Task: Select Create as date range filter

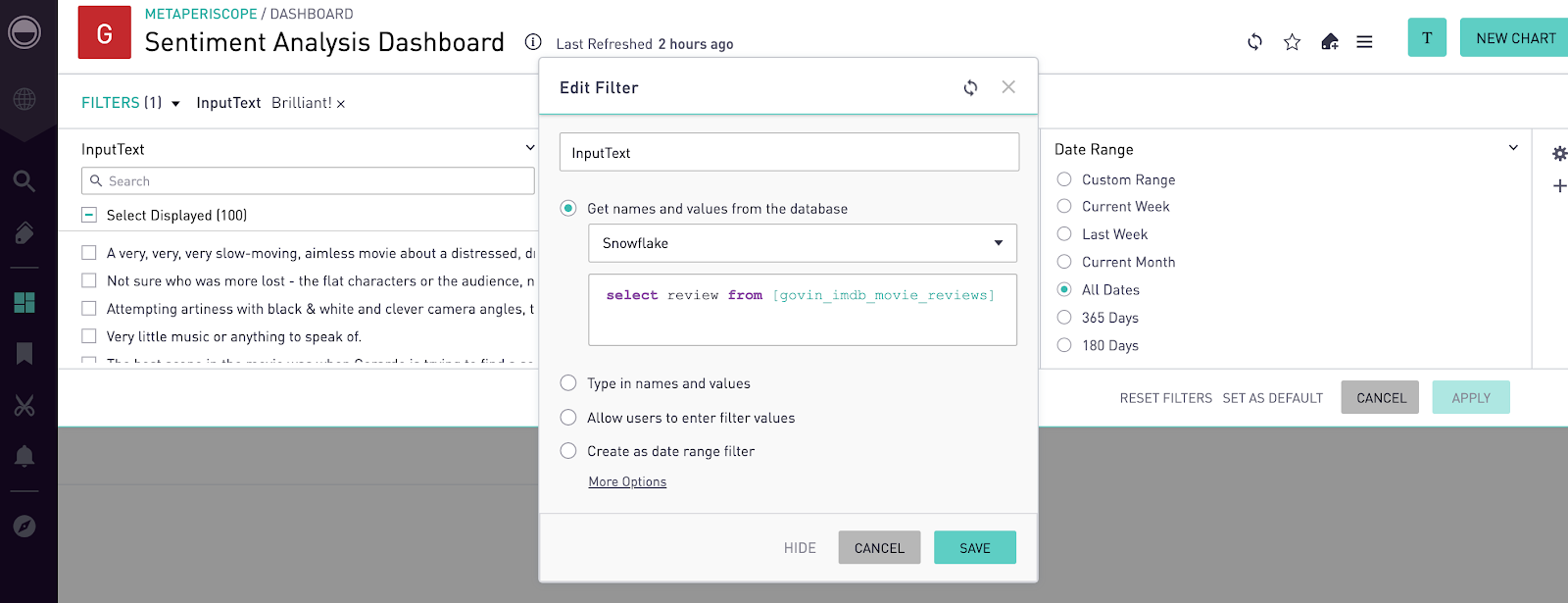Action: click(x=568, y=450)
